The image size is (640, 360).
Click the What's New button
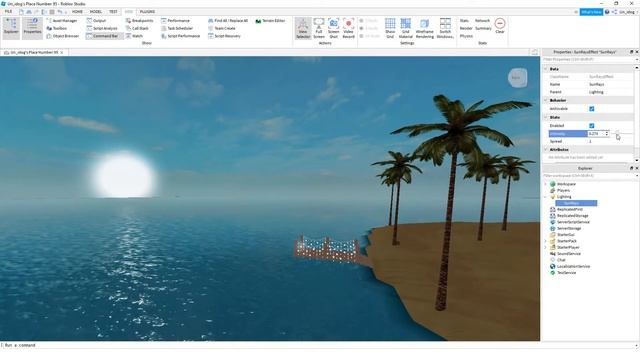click(591, 12)
